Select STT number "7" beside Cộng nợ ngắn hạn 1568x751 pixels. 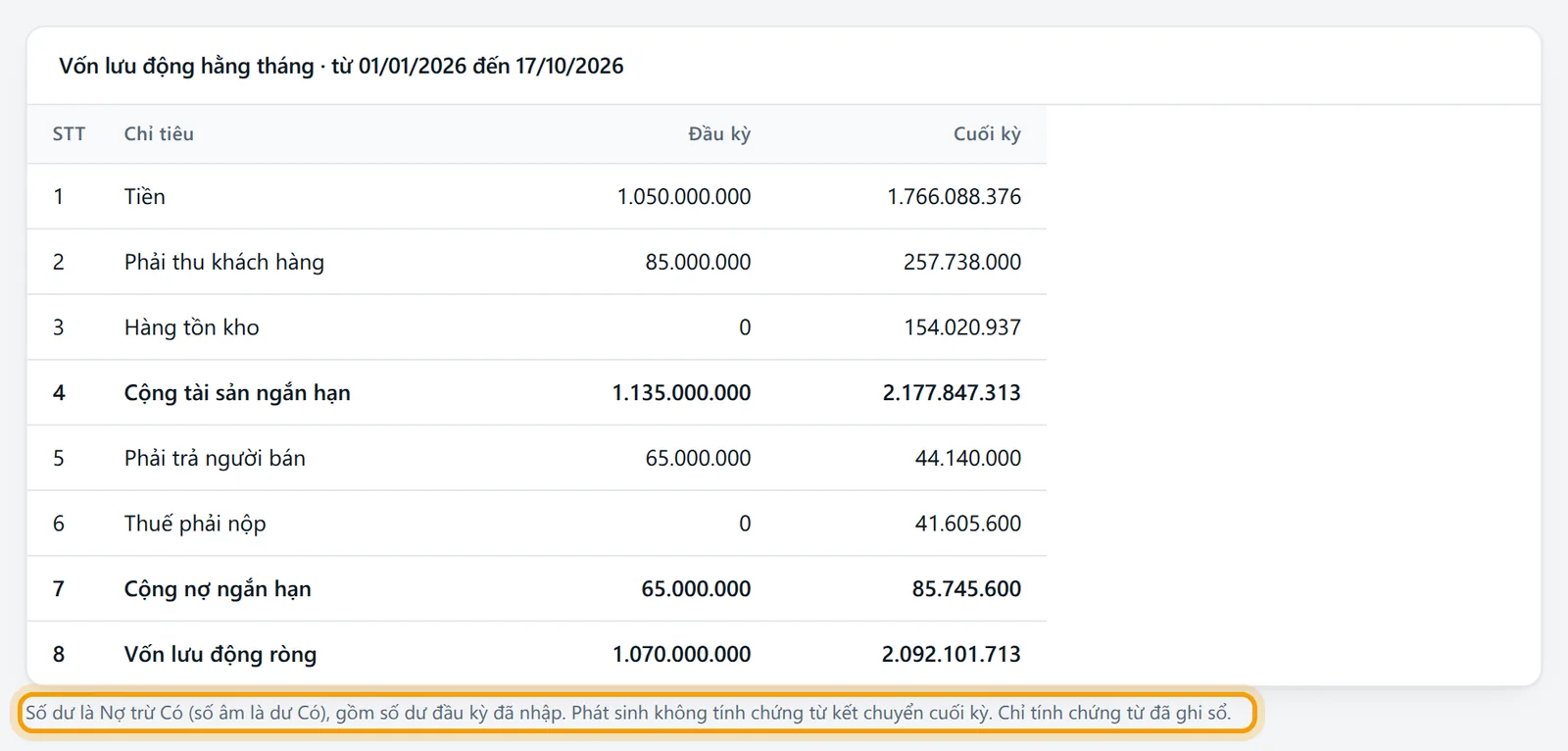point(59,589)
